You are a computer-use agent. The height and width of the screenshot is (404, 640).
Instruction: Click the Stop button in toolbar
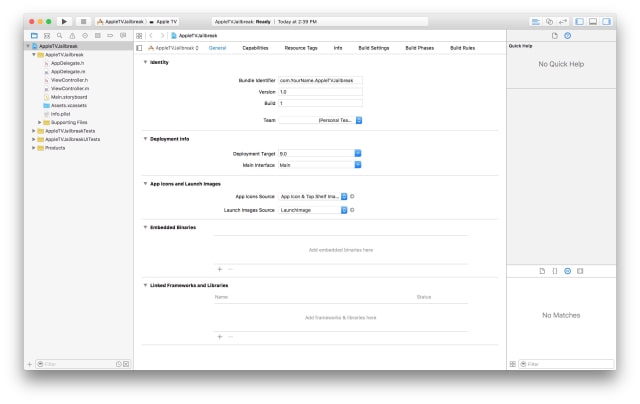pyautogui.click(x=83, y=21)
